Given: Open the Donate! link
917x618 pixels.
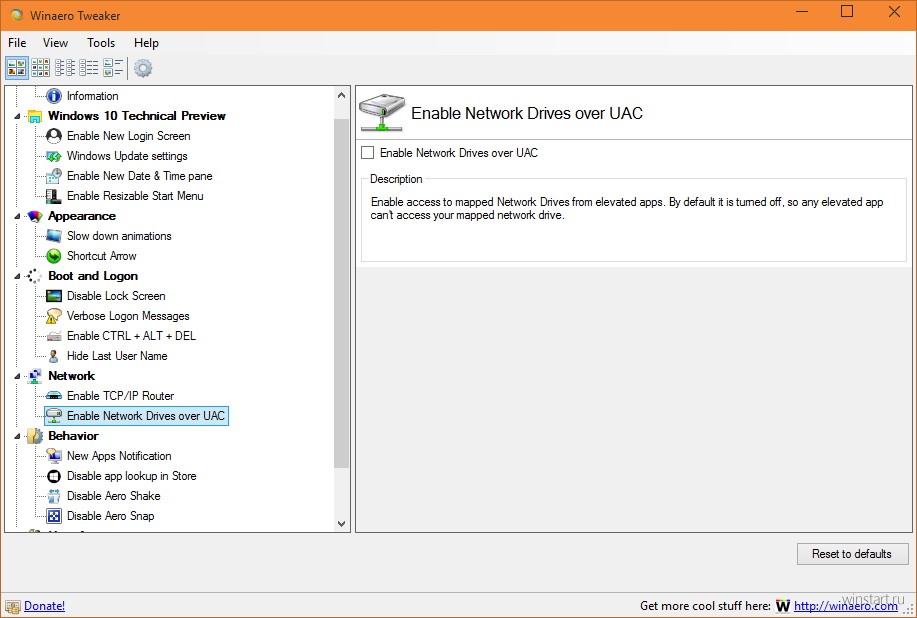Looking at the screenshot, I should tap(44, 606).
